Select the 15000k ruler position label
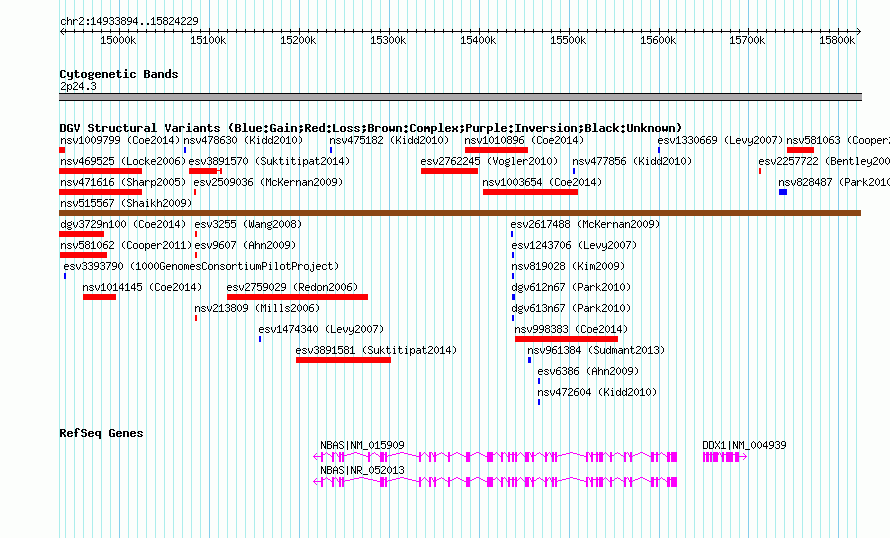The width and height of the screenshot is (890, 538). [x=118, y=40]
